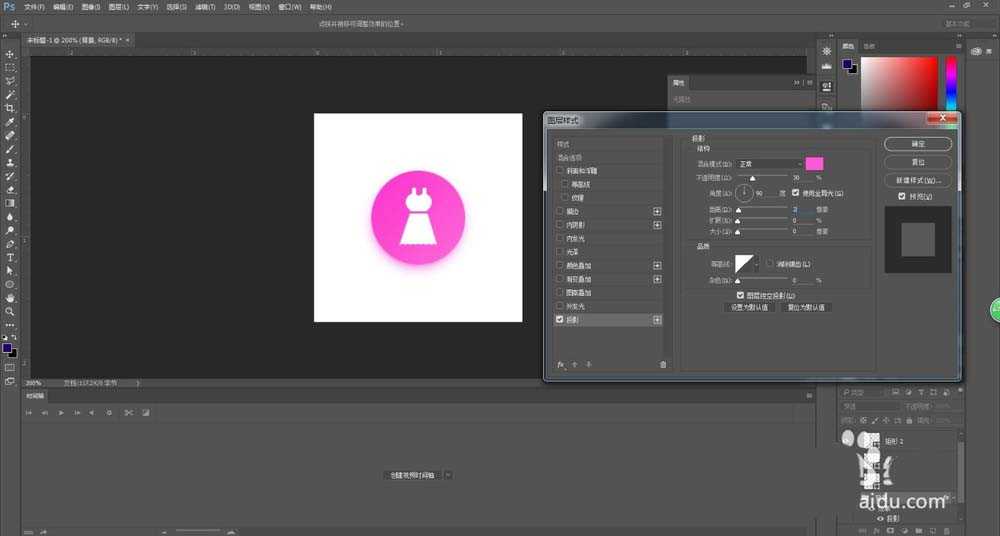Image resolution: width=1000 pixels, height=536 pixels.
Task: Open the 文件(F) menu
Action: [34, 7]
